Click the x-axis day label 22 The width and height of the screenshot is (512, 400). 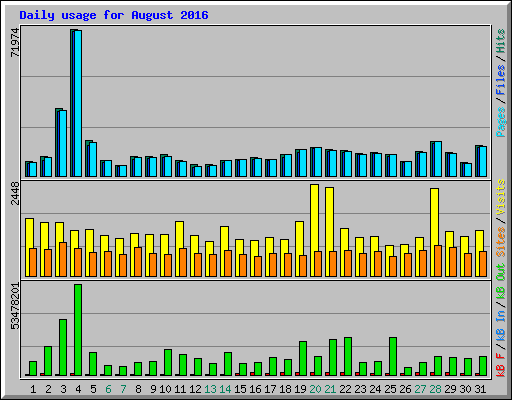345,389
